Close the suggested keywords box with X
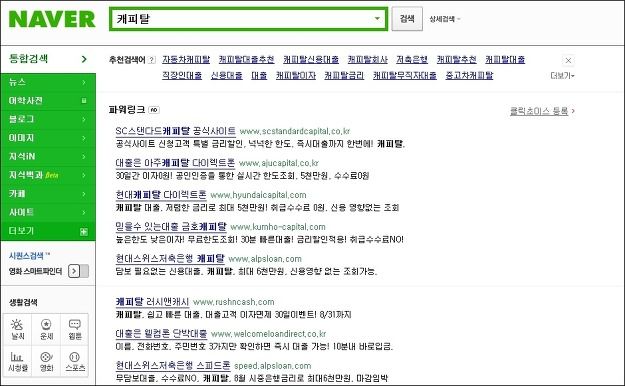The width and height of the screenshot is (625, 386). (x=568, y=60)
